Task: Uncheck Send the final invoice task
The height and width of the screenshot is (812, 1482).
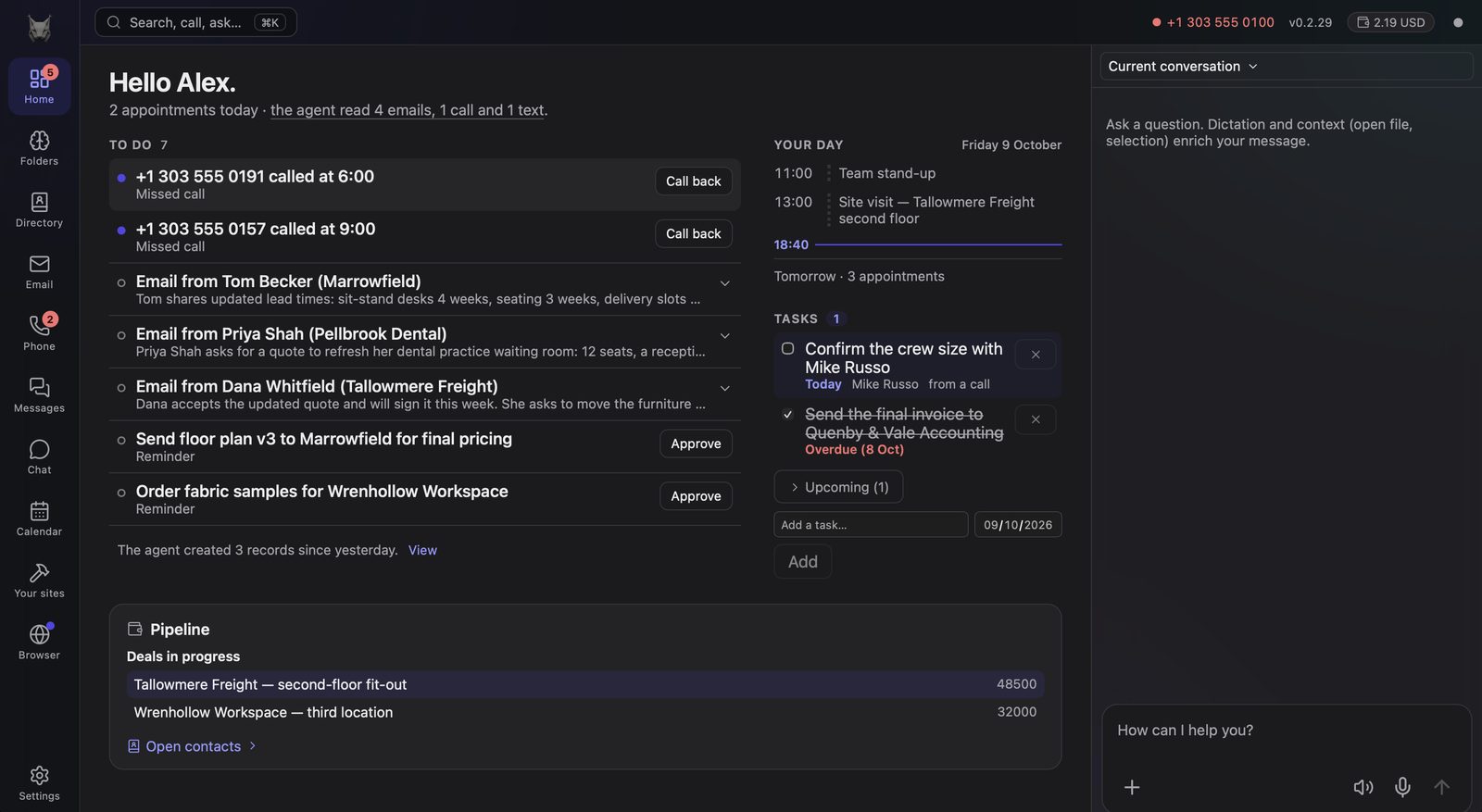Action: [x=787, y=415]
